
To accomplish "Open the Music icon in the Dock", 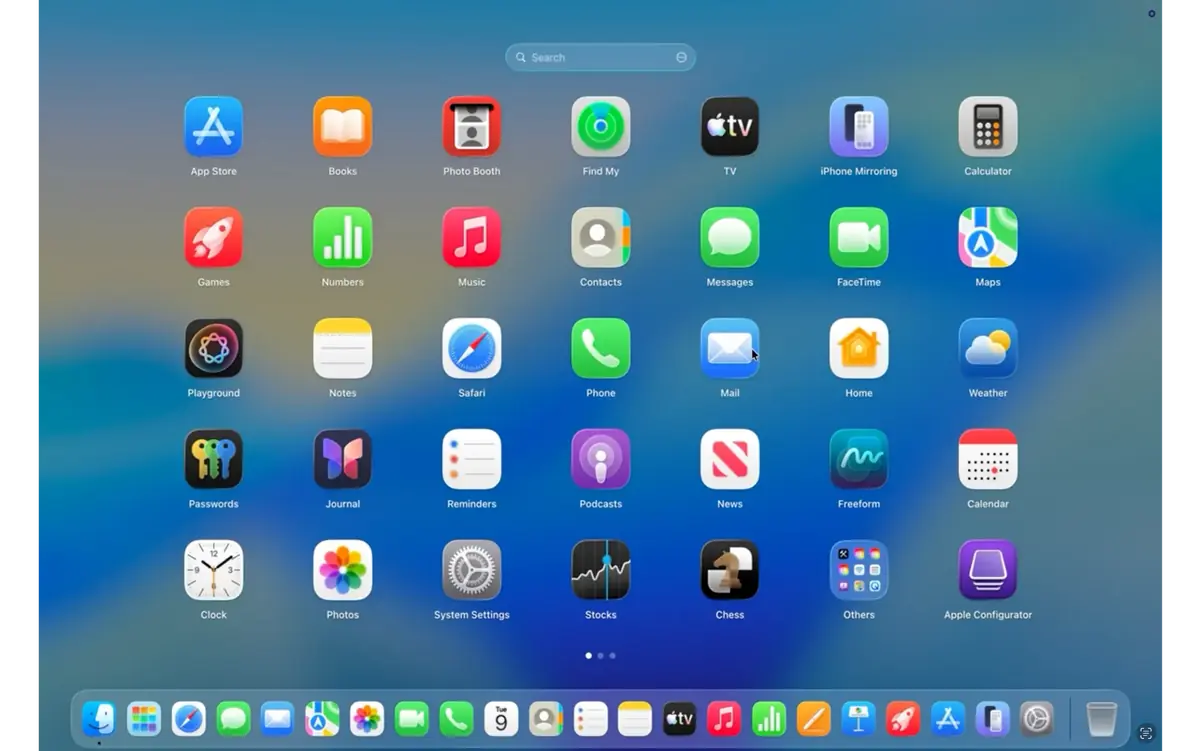I will 724,719.
